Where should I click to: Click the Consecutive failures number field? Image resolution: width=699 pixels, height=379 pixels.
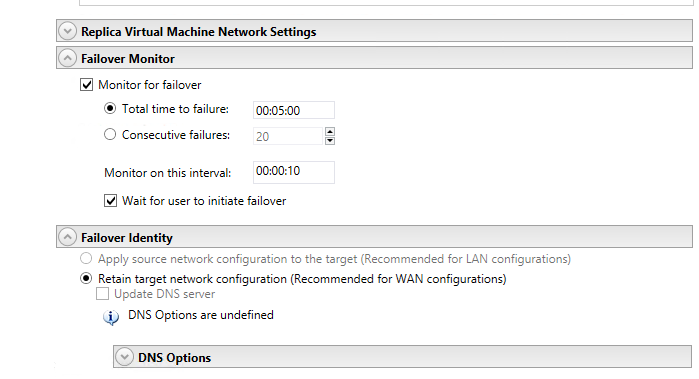click(x=288, y=136)
